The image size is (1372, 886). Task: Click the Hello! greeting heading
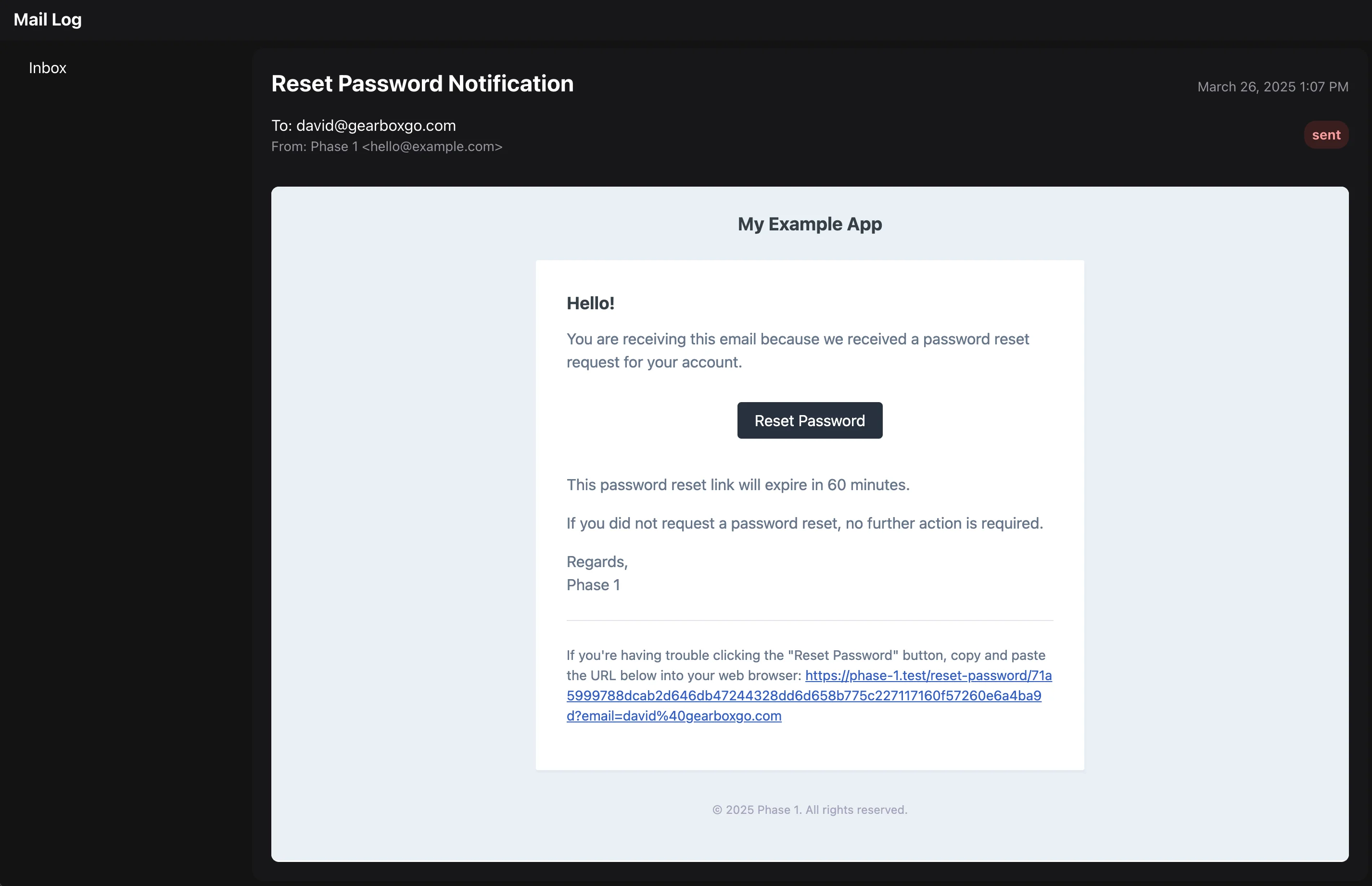[590, 303]
